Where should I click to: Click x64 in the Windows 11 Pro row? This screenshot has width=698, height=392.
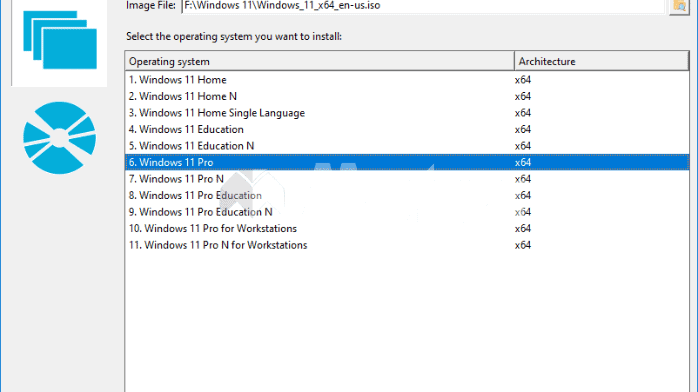(523, 162)
